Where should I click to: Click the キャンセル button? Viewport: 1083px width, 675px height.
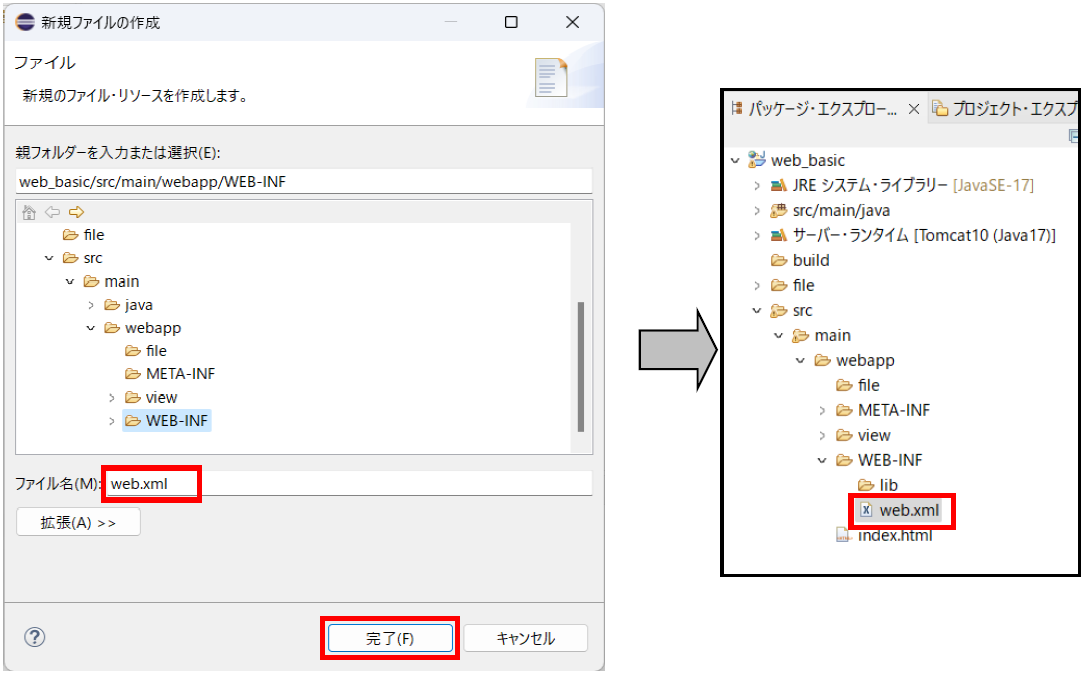coord(525,638)
